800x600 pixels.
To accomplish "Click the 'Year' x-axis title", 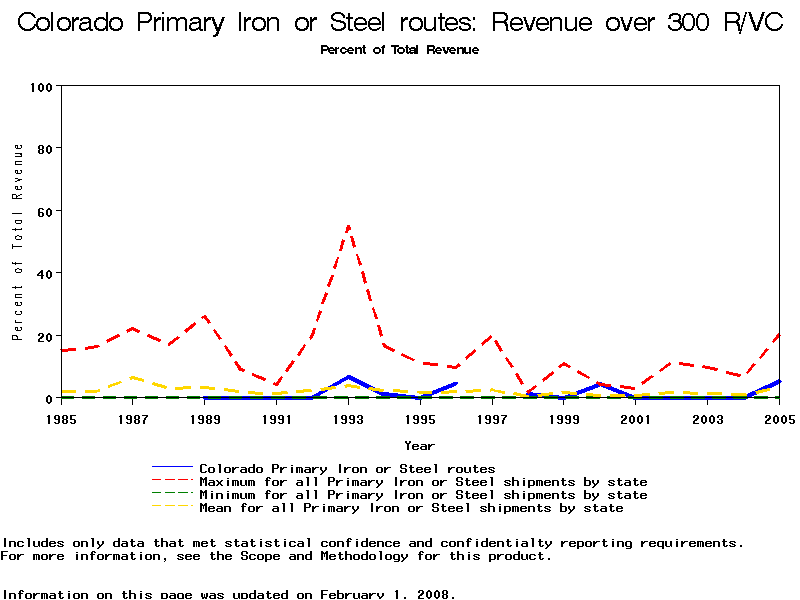I will (x=419, y=445).
